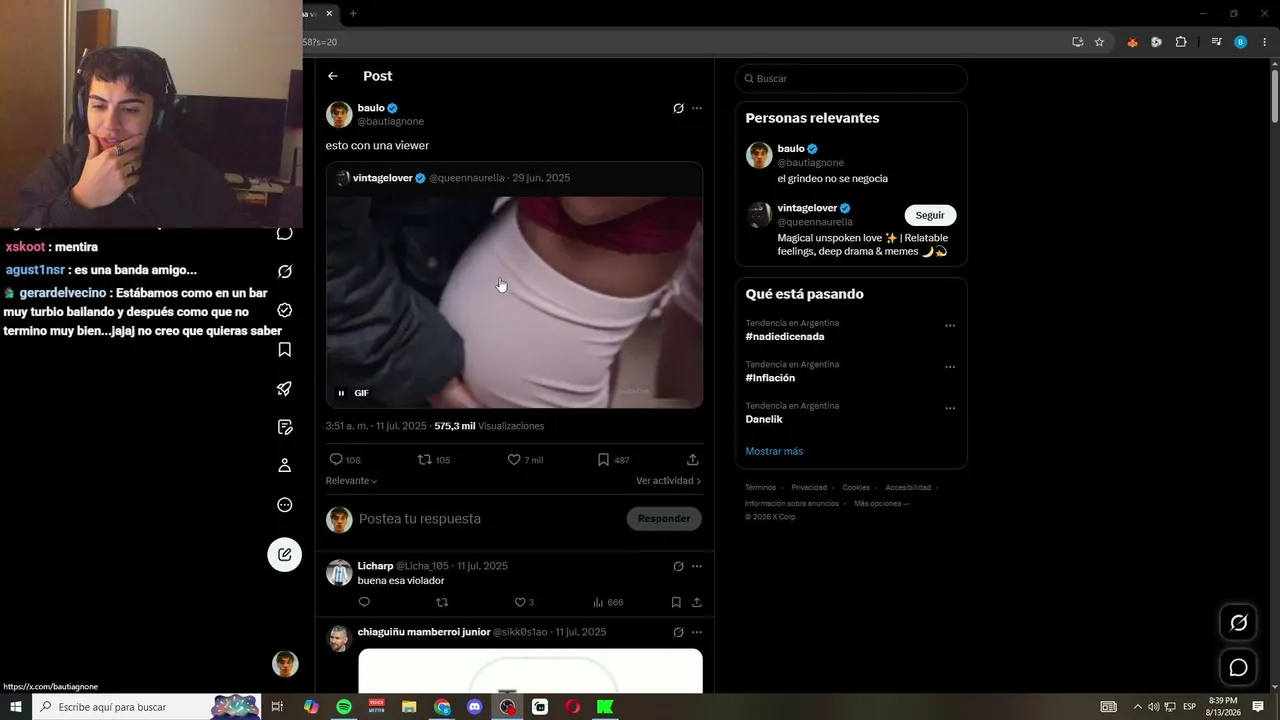1280x720 pixels.
Task: Click the share icon on the main post
Action: click(692, 460)
